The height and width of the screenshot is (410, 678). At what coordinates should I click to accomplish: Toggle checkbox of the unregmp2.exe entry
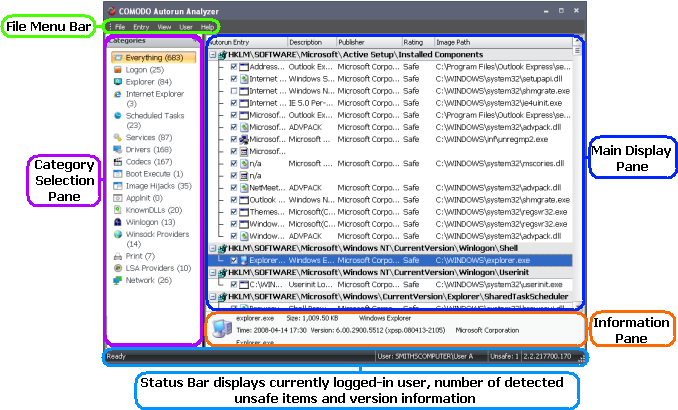tap(234, 139)
